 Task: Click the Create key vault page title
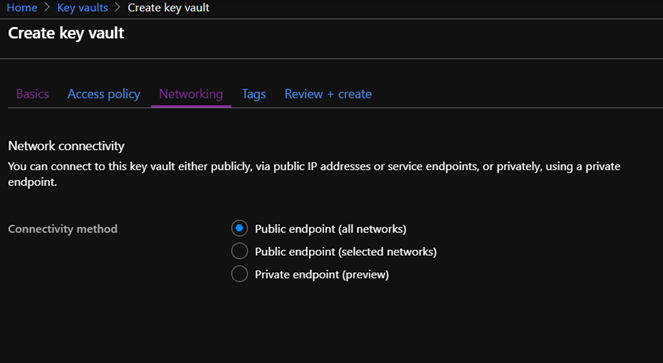pyautogui.click(x=66, y=33)
